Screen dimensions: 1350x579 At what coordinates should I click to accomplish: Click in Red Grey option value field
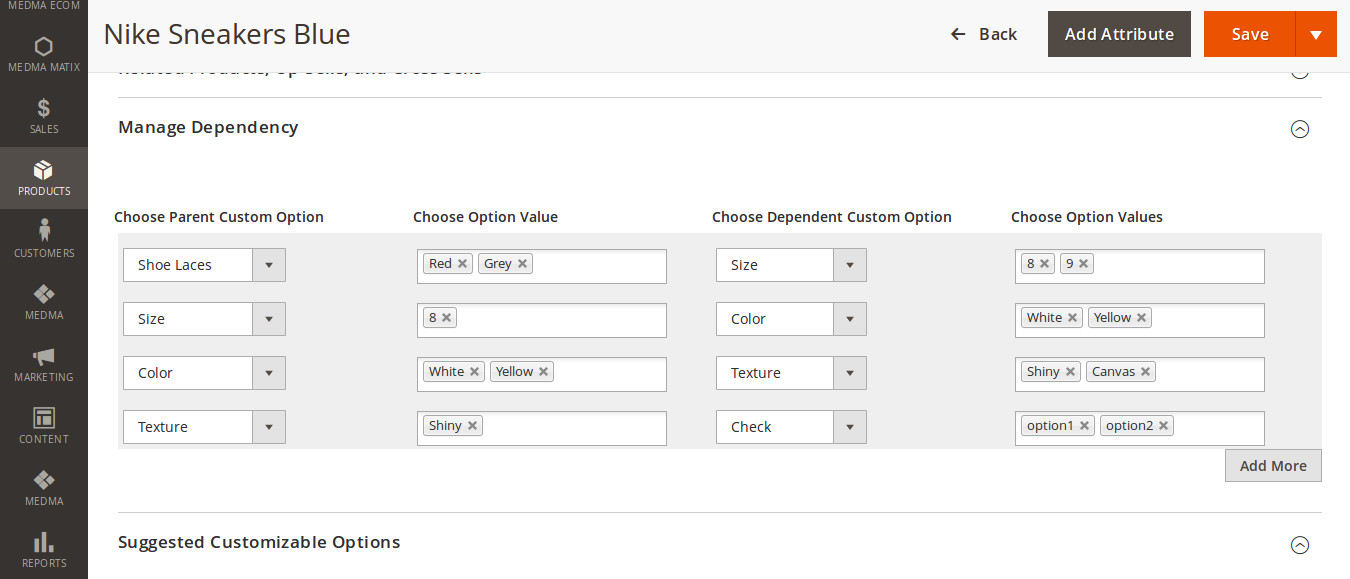(x=541, y=266)
